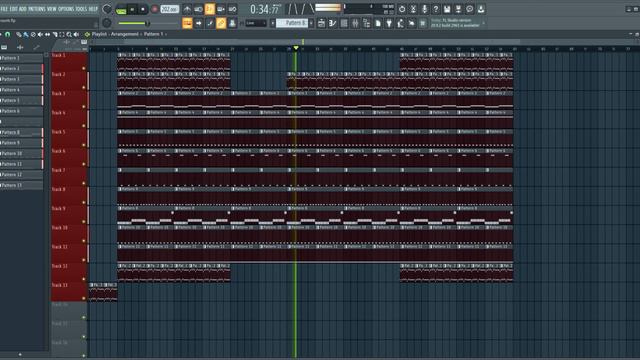Click the undo history clock icon
Image resolution: width=640 pixels, height=360 pixels.
point(402,9)
